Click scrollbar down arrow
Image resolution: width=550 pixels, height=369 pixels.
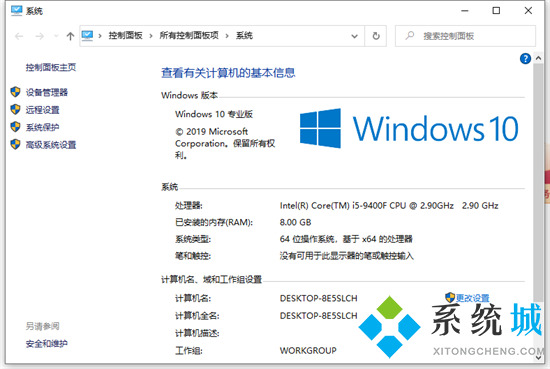pos(538,358)
